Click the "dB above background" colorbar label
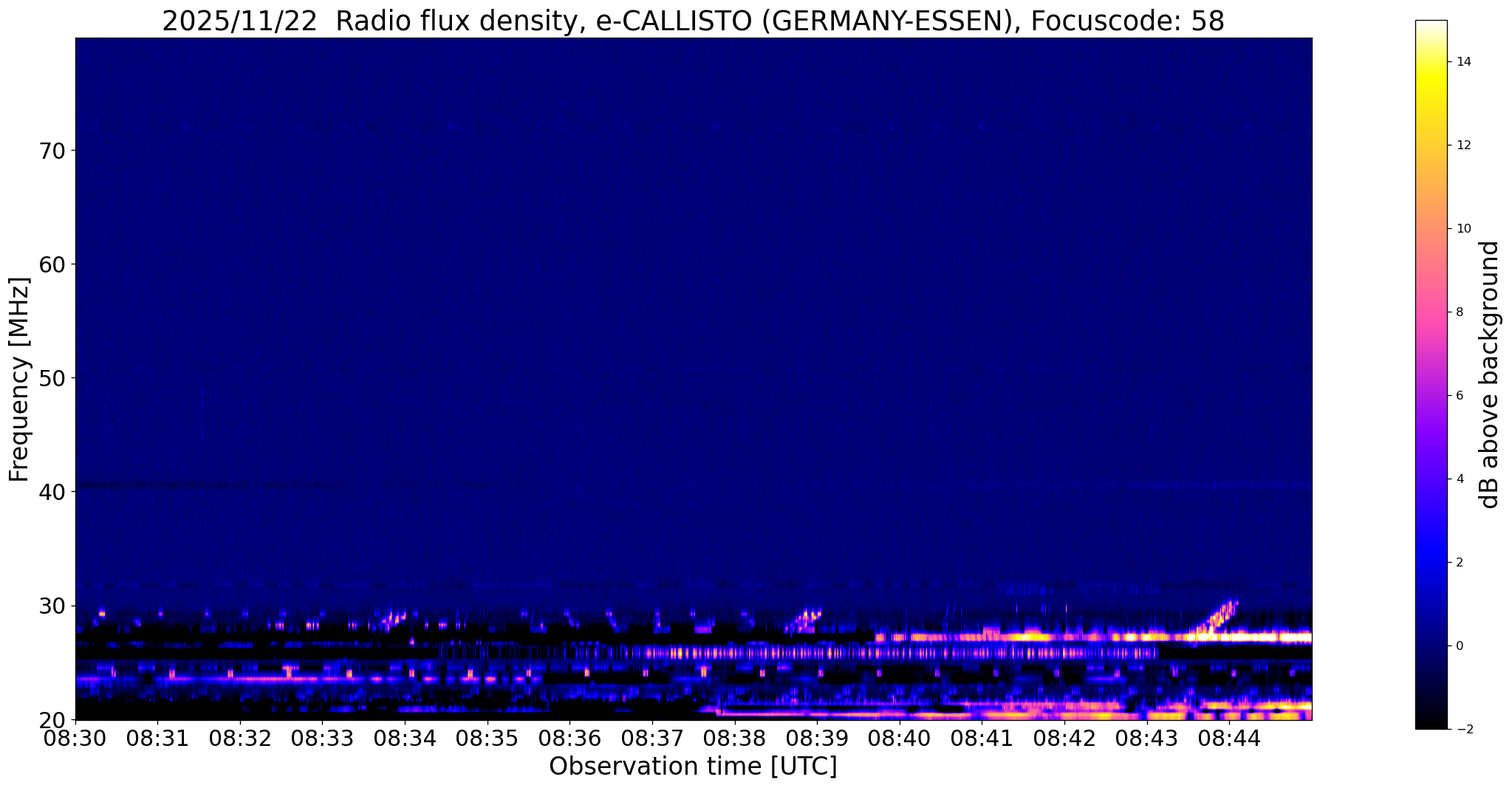1512x788 pixels. (x=1490, y=374)
